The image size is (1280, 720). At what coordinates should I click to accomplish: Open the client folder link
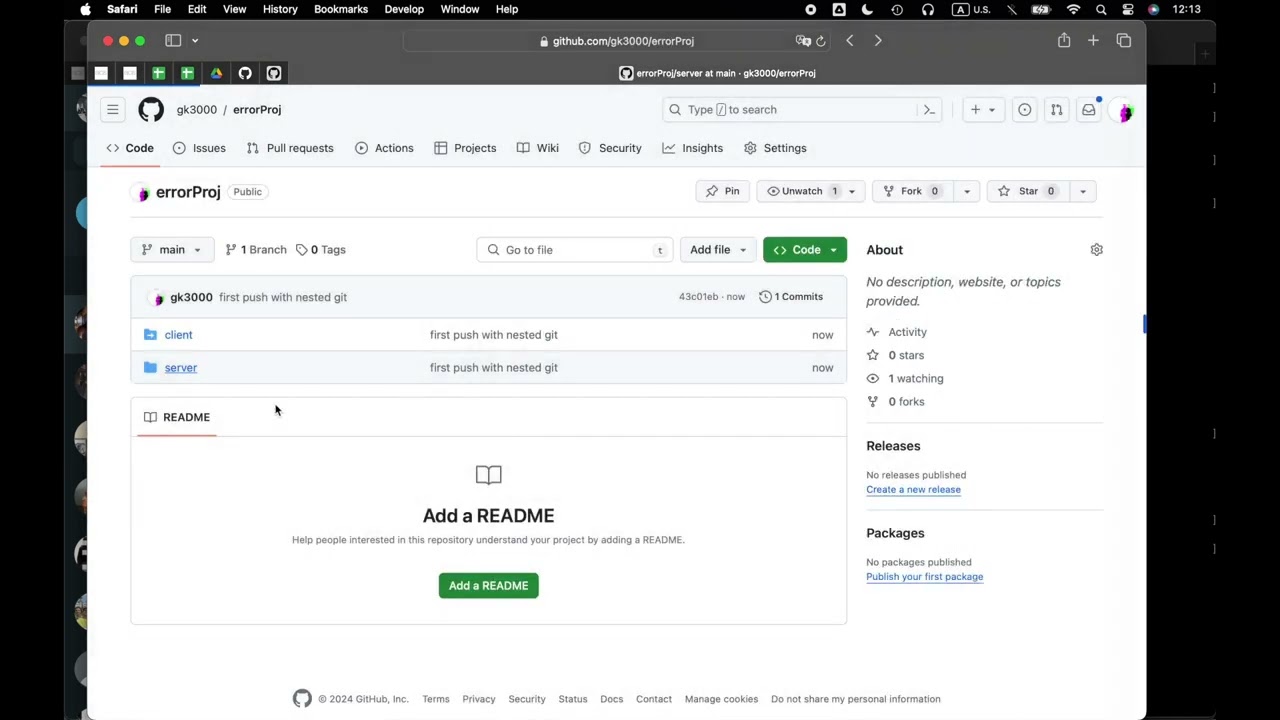(x=179, y=335)
